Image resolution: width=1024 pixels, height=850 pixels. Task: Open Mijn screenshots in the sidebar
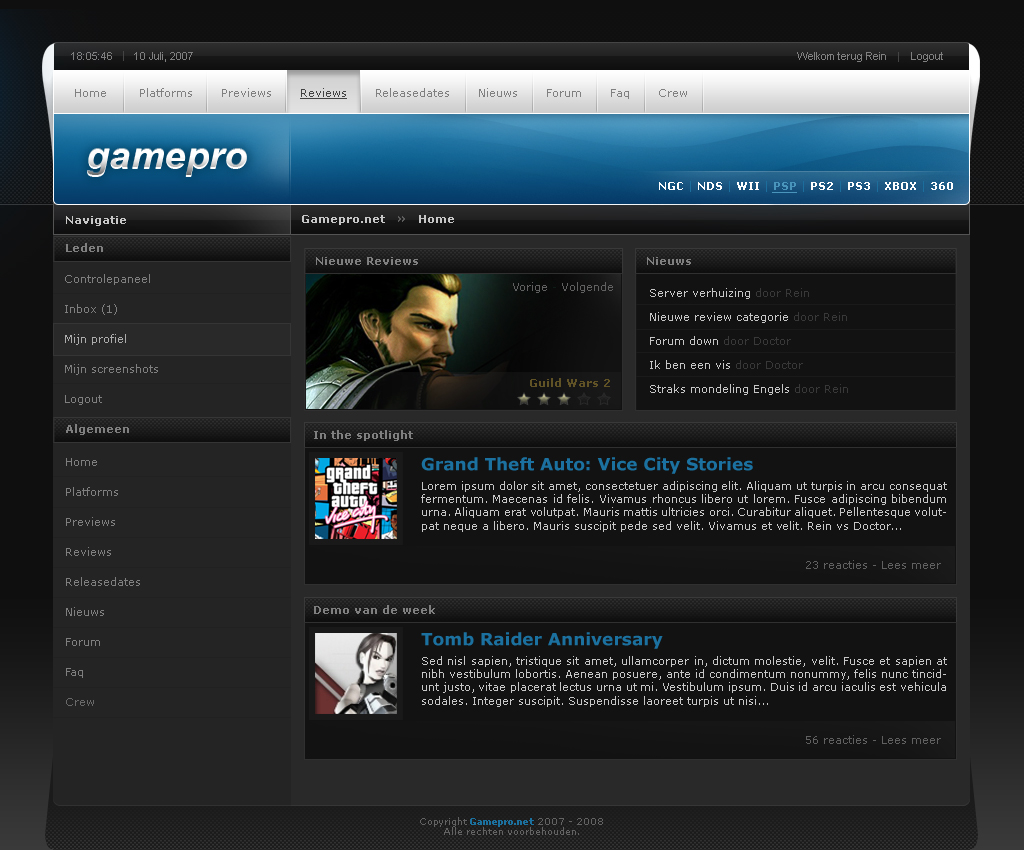click(x=172, y=369)
